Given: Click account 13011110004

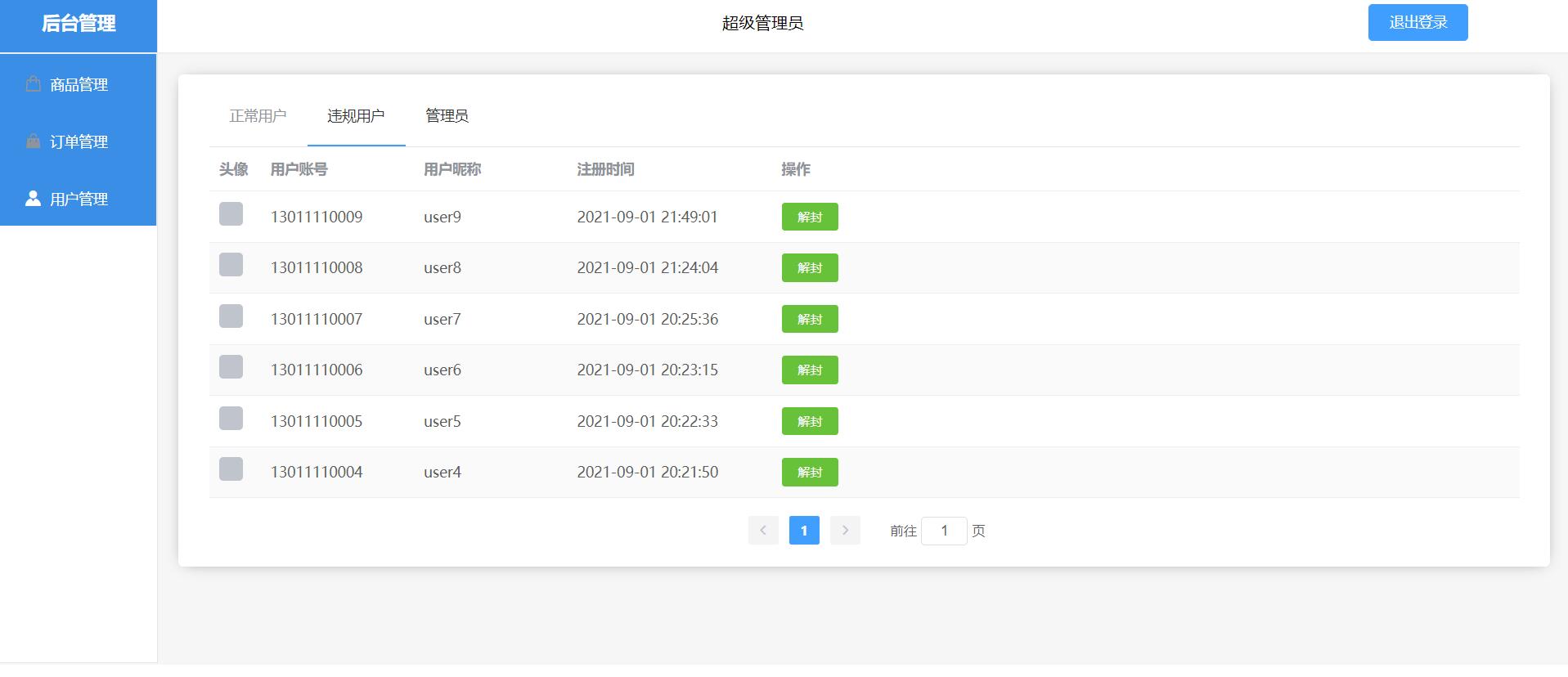Looking at the screenshot, I should click(x=317, y=472).
